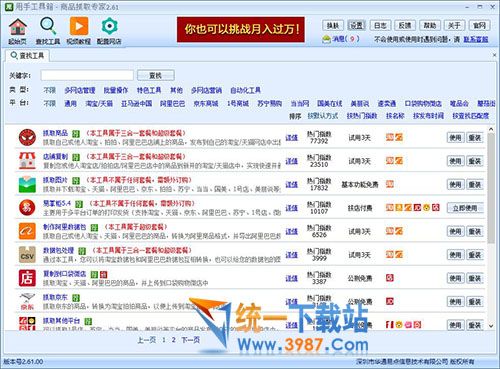Select the shop-shaped 店铺复制 tool icon
This screenshot has width=500, height=369.
27,161
